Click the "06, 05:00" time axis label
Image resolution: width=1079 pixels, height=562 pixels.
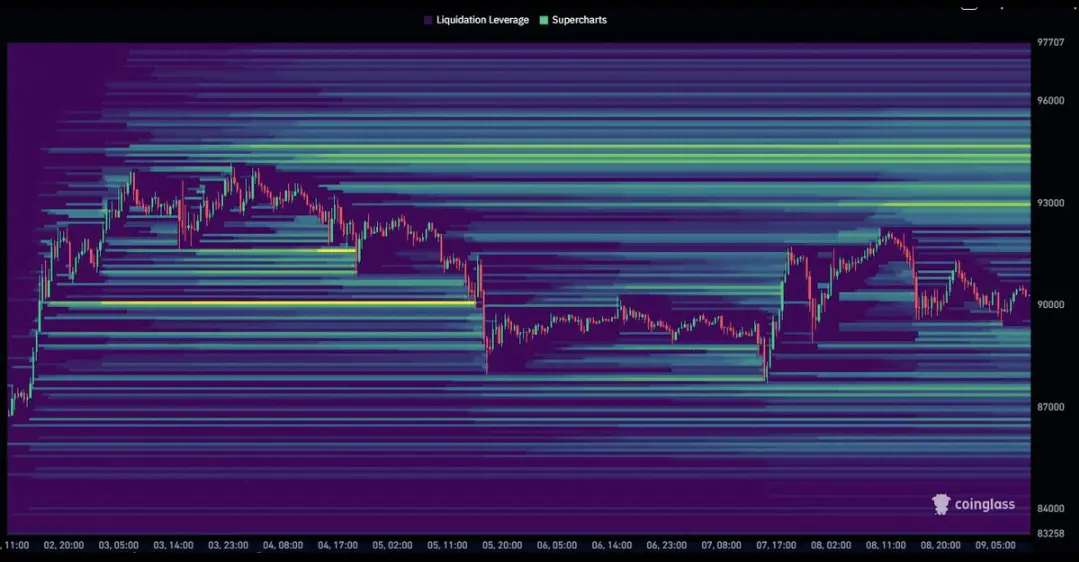(x=557, y=545)
